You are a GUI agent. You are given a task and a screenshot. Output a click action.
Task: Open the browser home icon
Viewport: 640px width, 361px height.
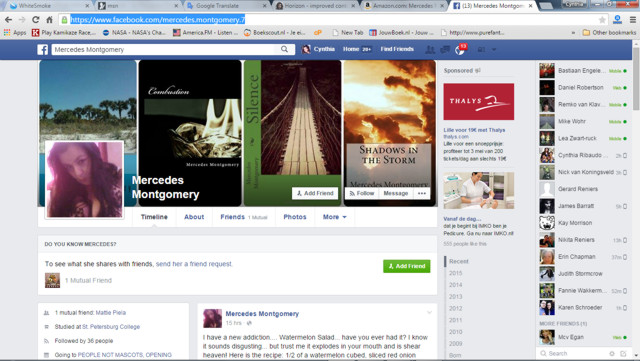49,20
